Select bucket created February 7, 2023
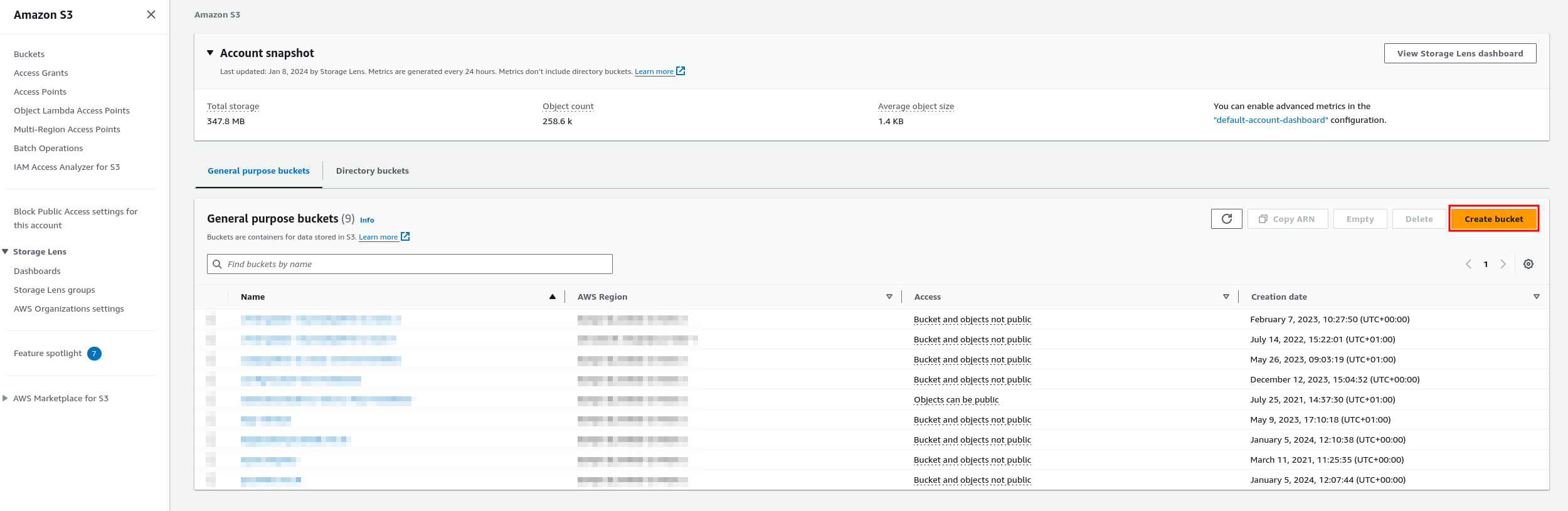Viewport: 1568px width, 511px height. pyautogui.click(x=211, y=319)
